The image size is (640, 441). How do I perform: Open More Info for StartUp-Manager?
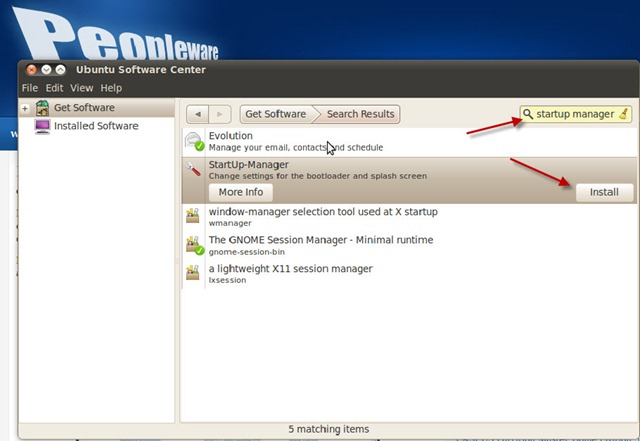241,192
